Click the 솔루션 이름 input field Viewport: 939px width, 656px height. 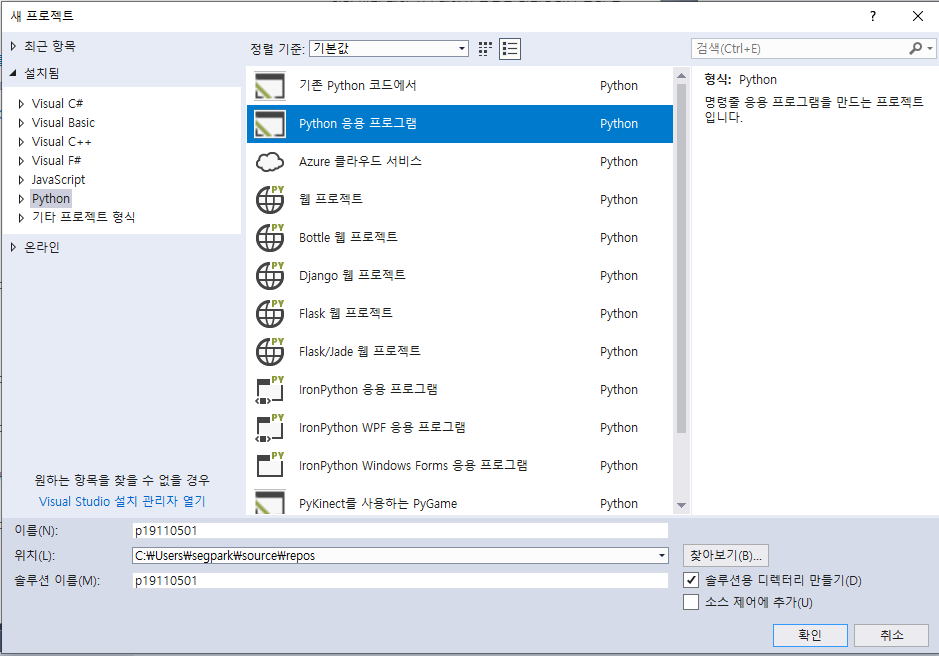point(400,581)
